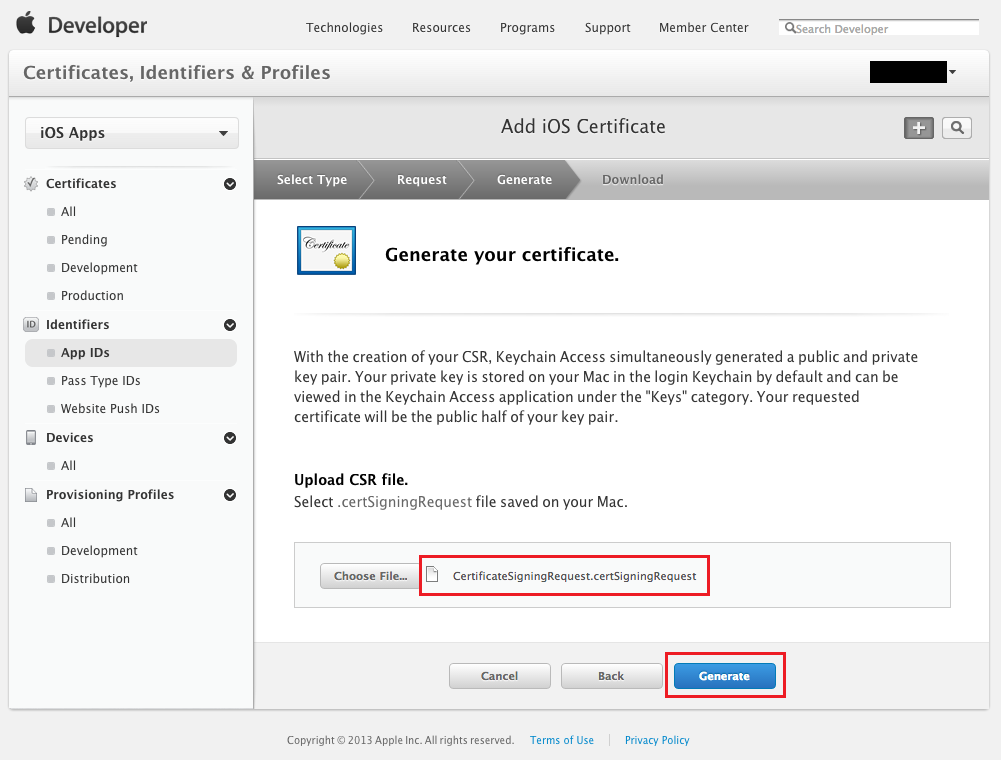1001x760 pixels.
Task: Click the search magnifier in Search Developer field
Action: pos(790,28)
